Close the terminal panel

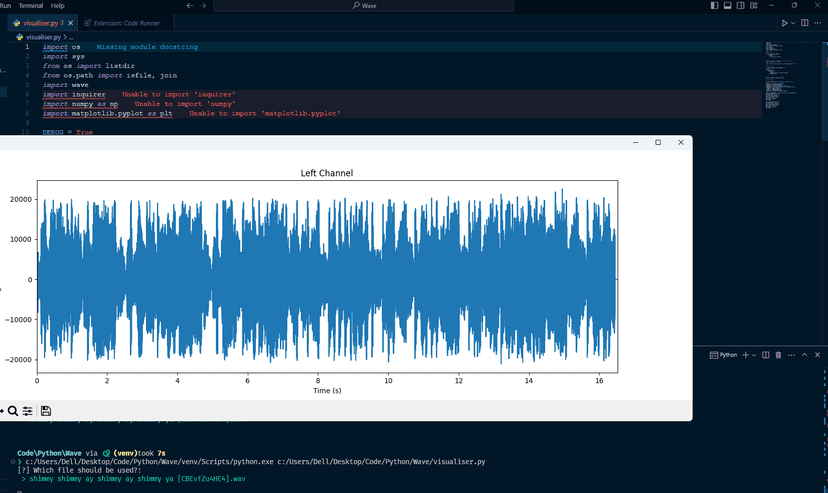(817, 355)
